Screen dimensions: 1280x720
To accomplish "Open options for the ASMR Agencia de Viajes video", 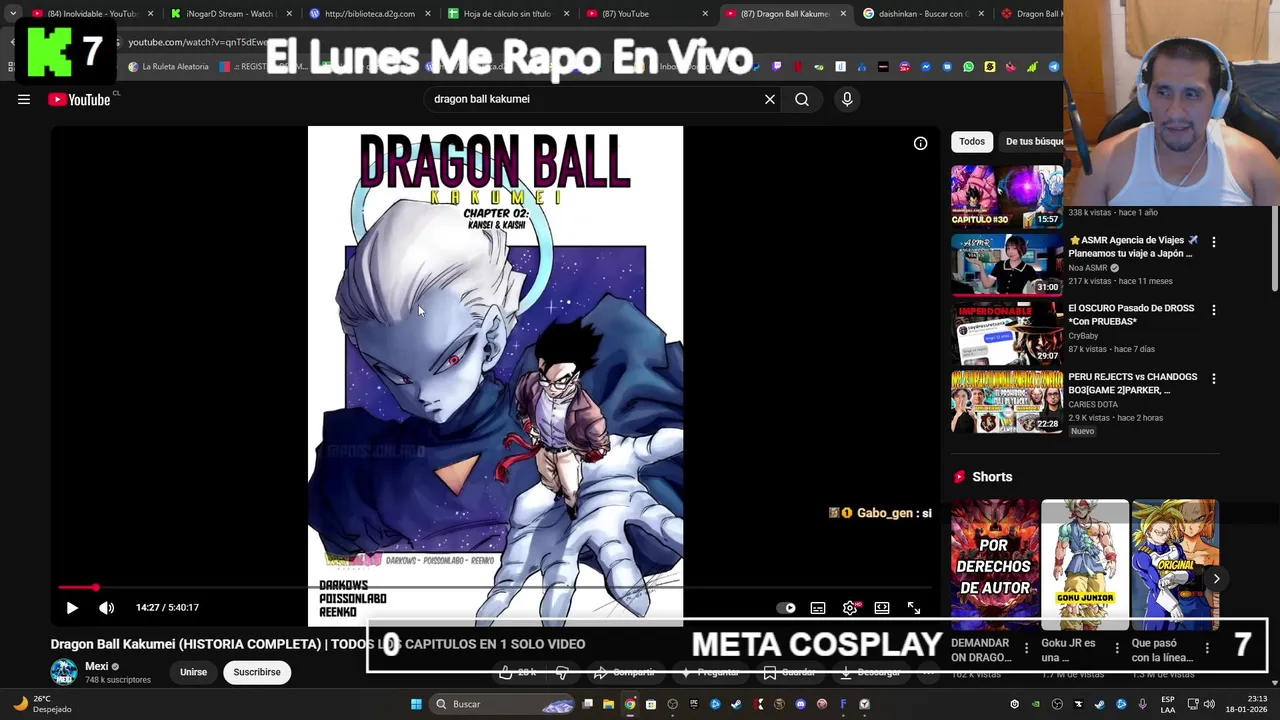I will coord(1214,242).
